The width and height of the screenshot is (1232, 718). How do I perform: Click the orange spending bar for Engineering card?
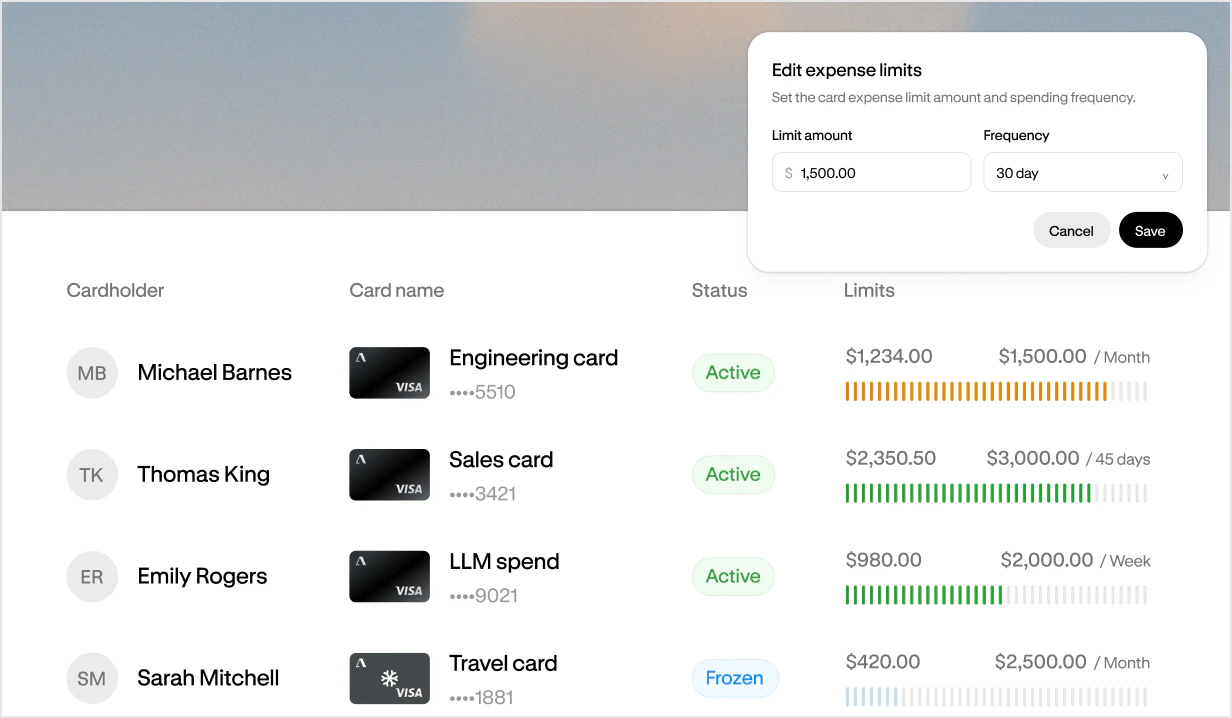996,391
